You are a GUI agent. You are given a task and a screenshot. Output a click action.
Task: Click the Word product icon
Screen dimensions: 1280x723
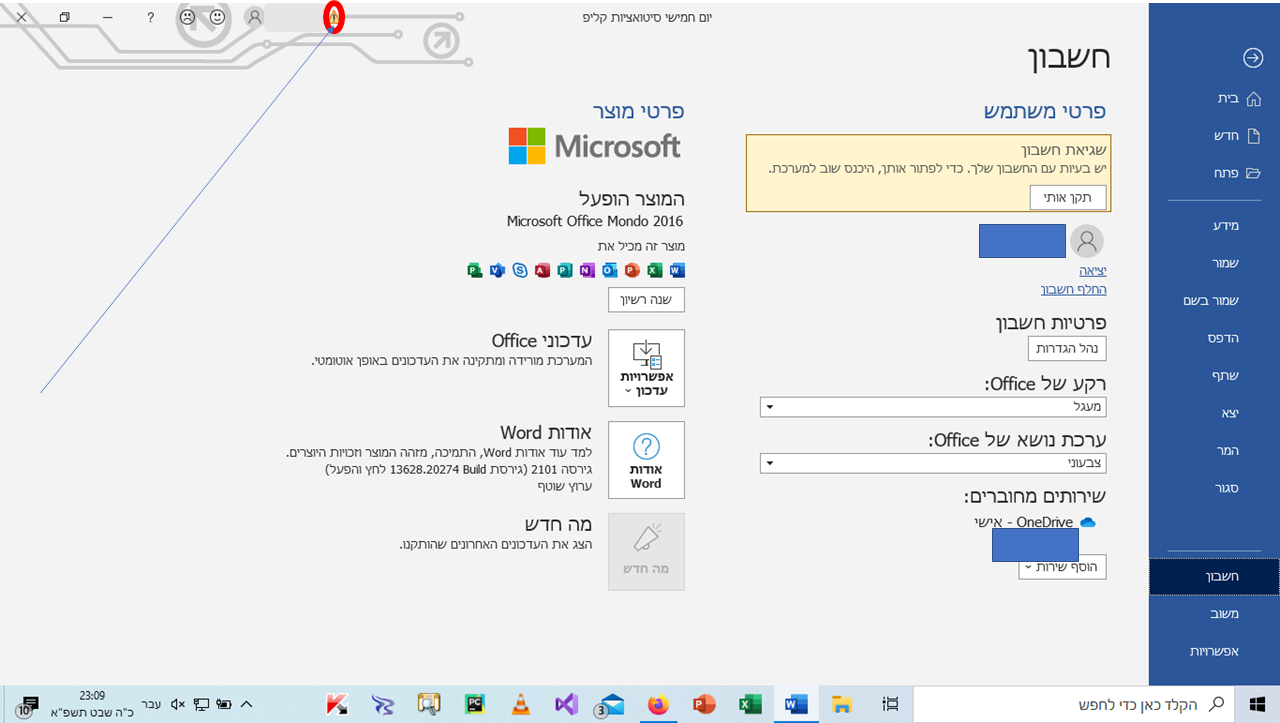[x=677, y=270]
